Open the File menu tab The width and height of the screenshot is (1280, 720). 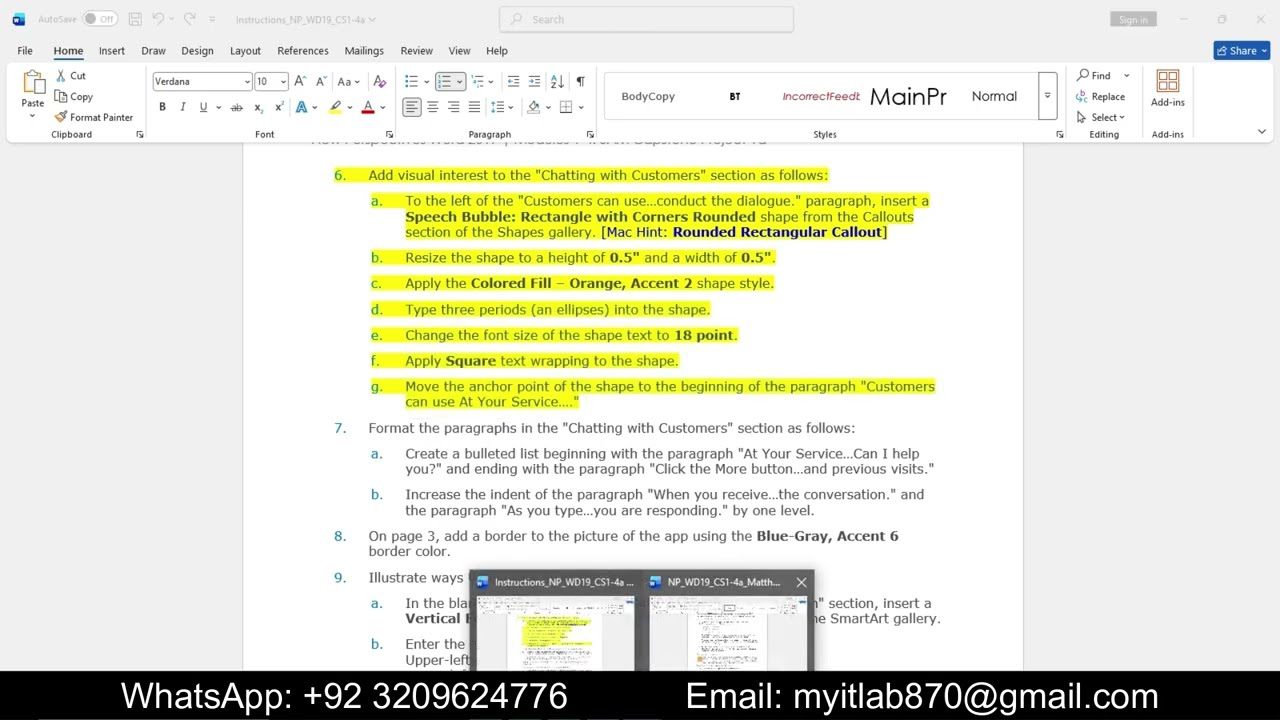click(x=25, y=50)
